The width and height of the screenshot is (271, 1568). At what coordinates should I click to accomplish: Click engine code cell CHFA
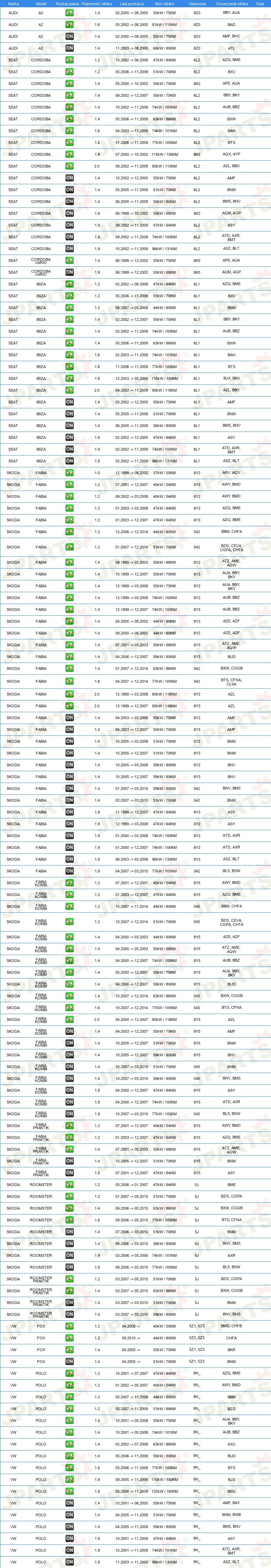tap(231, 1338)
